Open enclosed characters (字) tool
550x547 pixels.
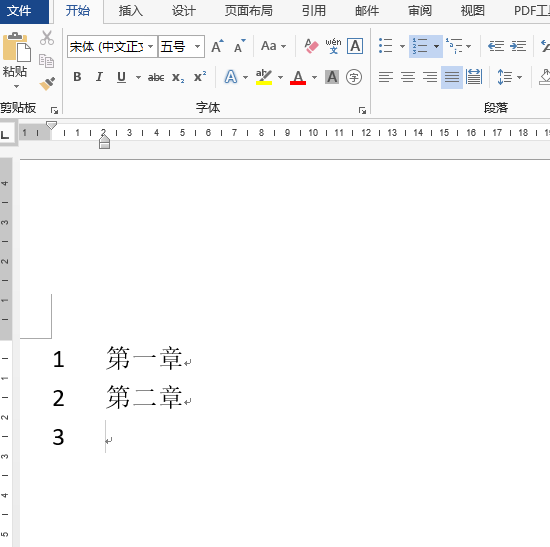354,77
